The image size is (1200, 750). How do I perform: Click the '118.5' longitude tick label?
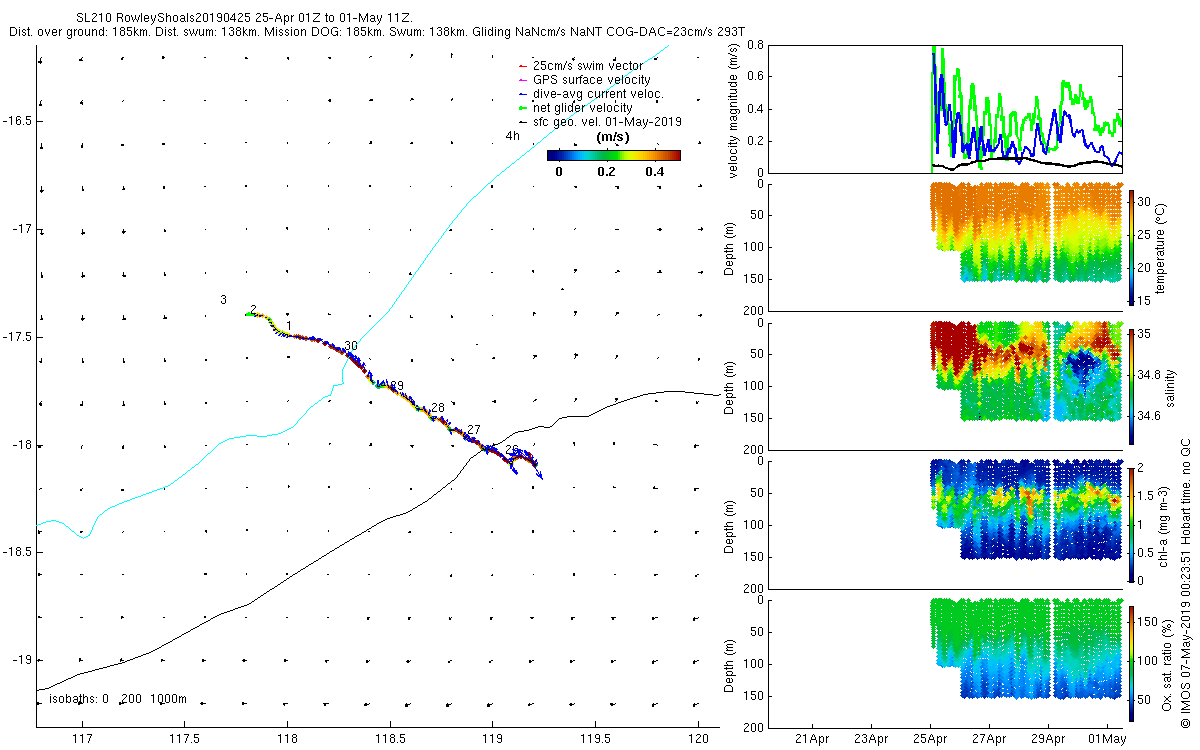(x=390, y=740)
